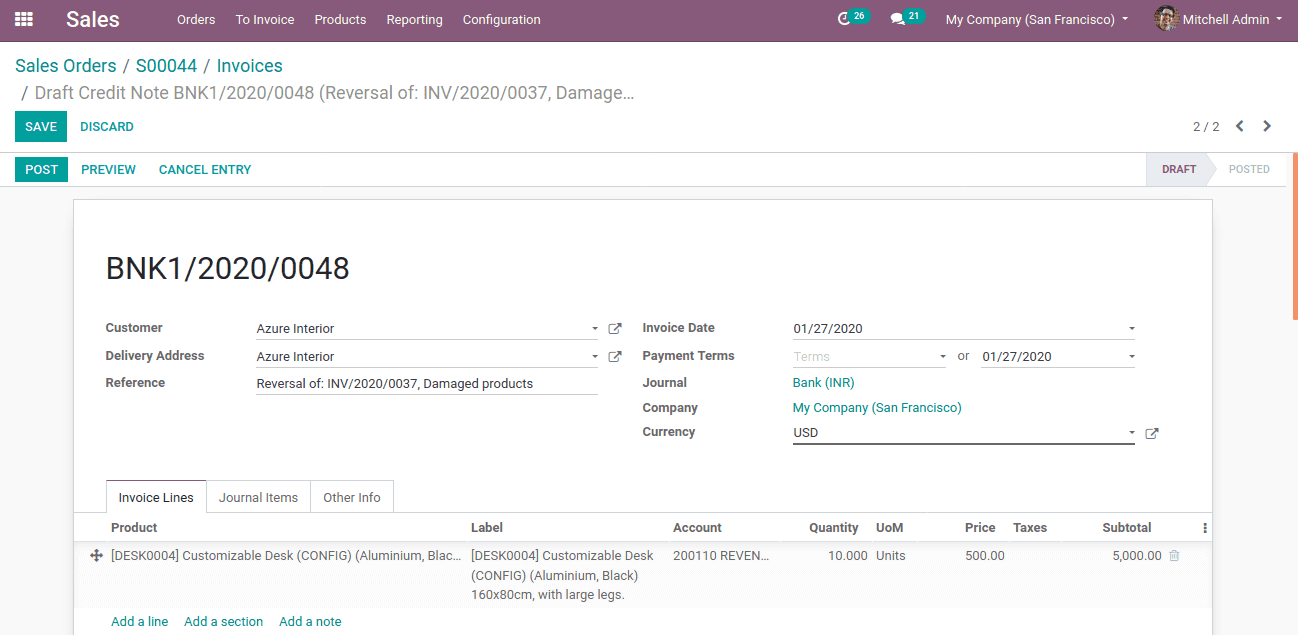
Task: Switch to the Invoice Lines tab
Action: [x=156, y=497]
